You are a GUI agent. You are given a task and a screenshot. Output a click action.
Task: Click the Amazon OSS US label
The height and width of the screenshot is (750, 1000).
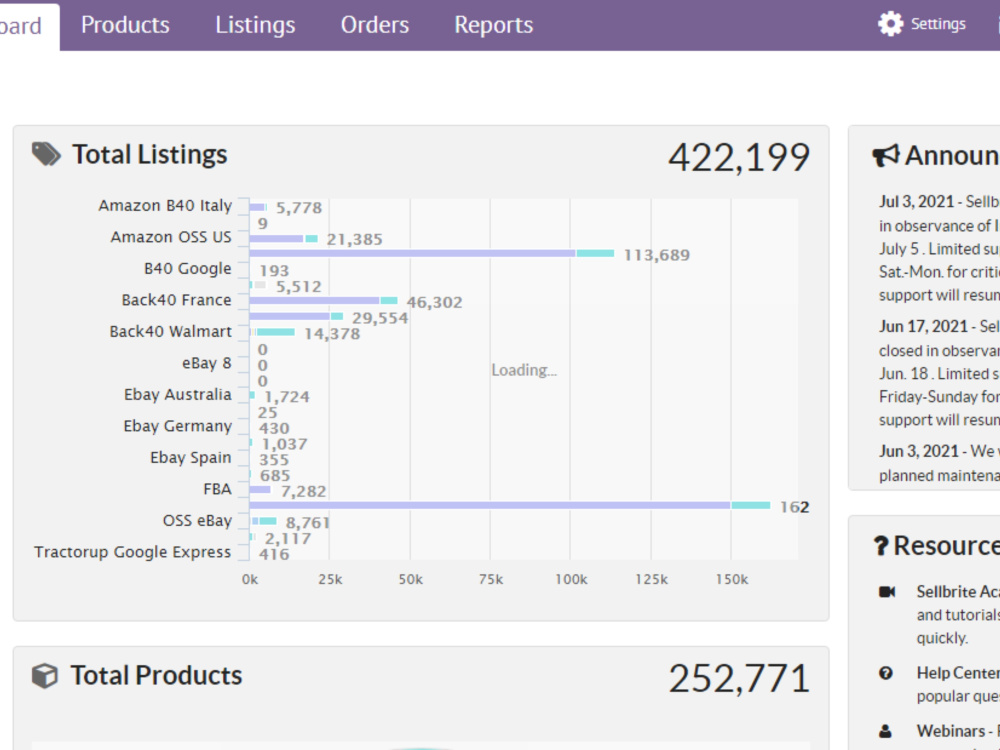point(171,237)
